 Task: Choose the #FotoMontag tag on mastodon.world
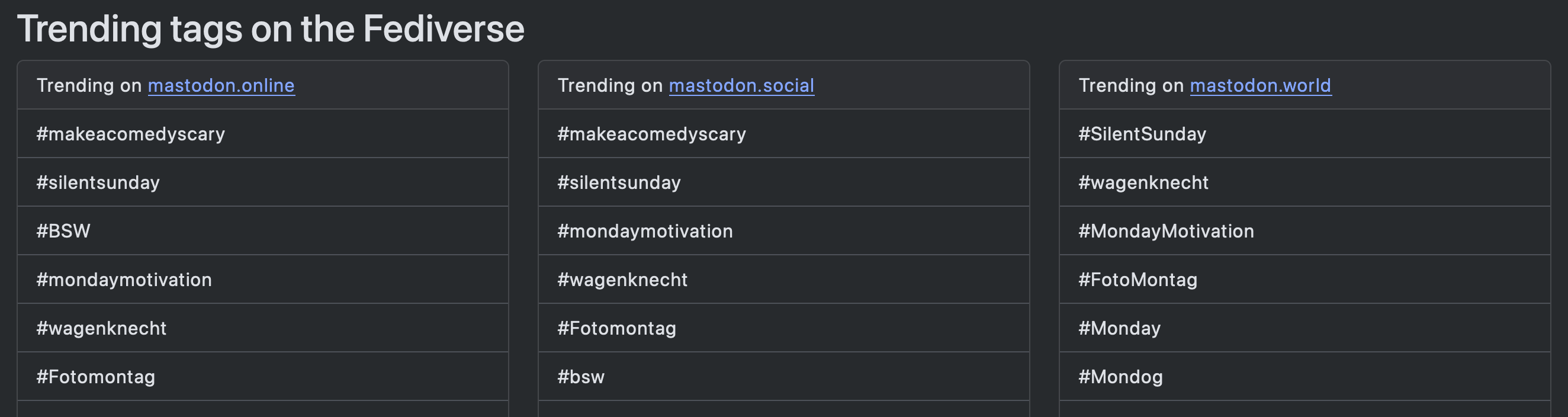(x=1305, y=280)
